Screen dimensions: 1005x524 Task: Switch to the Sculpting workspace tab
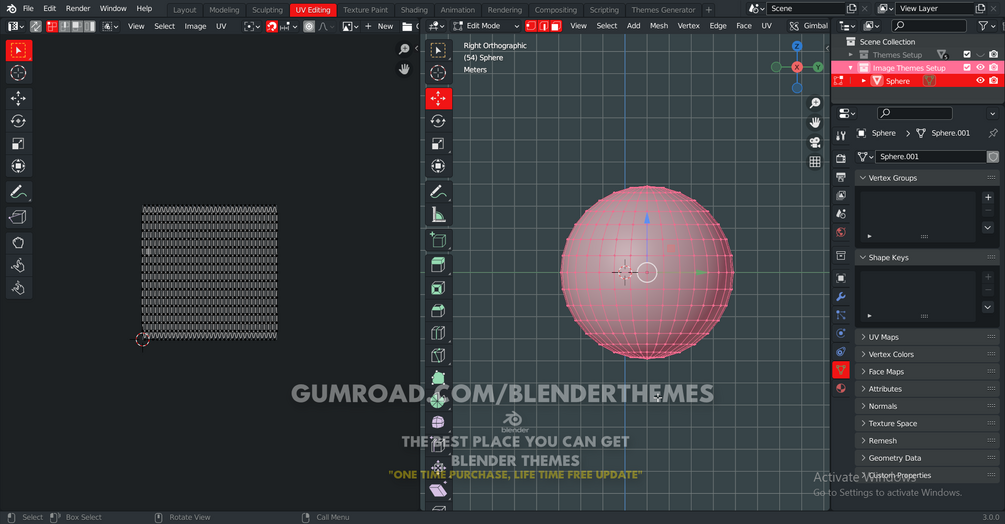[267, 10]
